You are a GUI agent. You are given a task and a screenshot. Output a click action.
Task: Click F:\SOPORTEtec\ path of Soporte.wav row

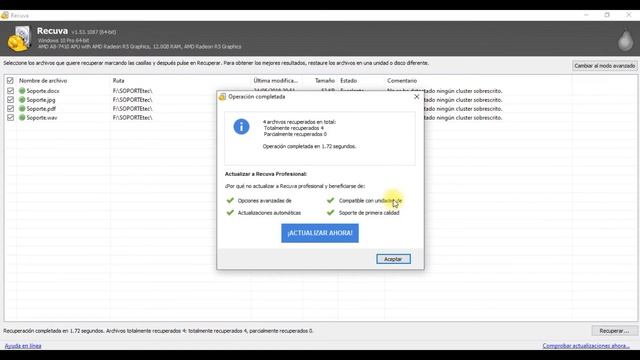click(132, 118)
